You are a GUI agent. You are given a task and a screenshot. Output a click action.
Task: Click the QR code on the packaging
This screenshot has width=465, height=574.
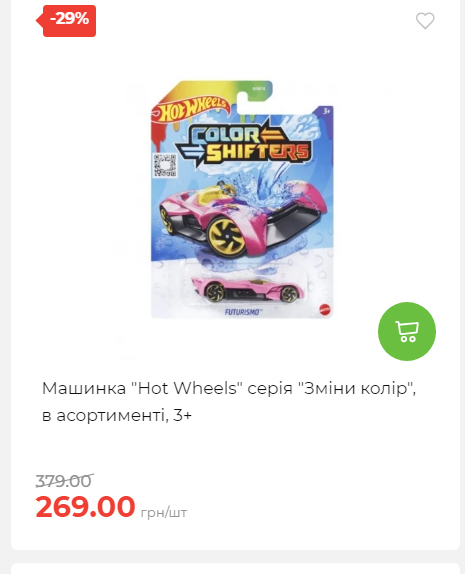pos(165,165)
